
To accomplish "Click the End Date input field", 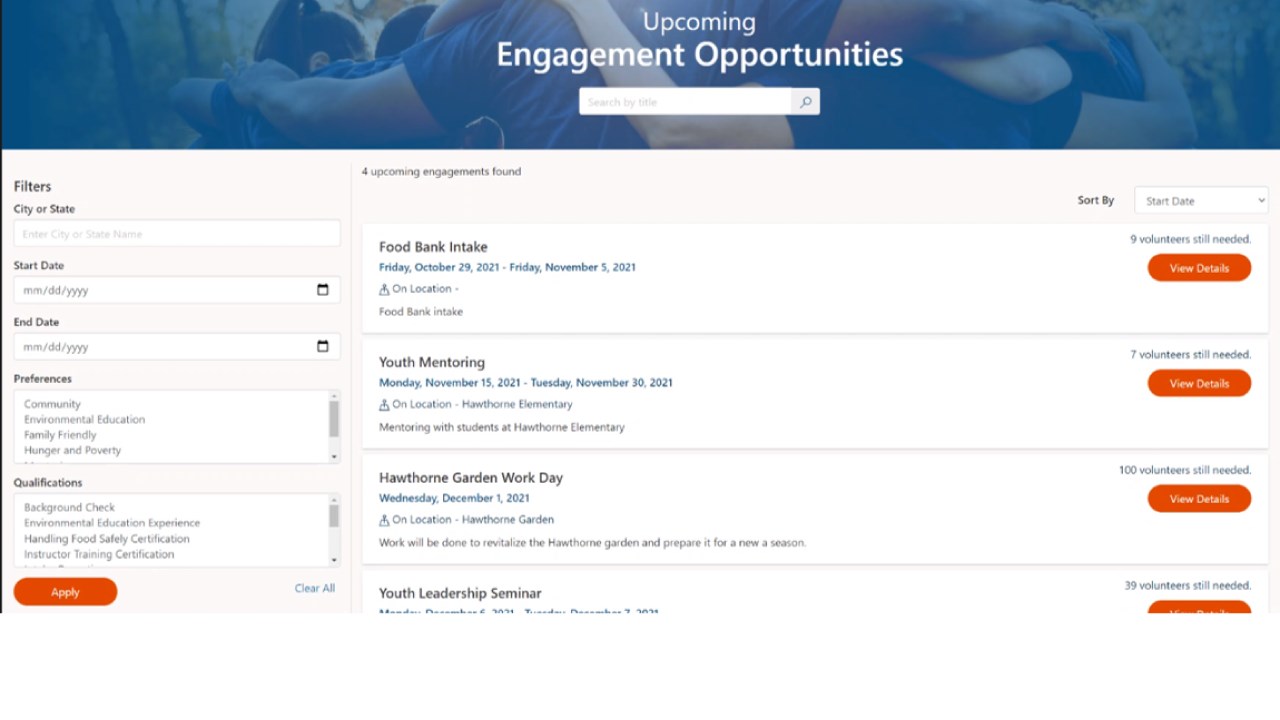I will pos(177,347).
